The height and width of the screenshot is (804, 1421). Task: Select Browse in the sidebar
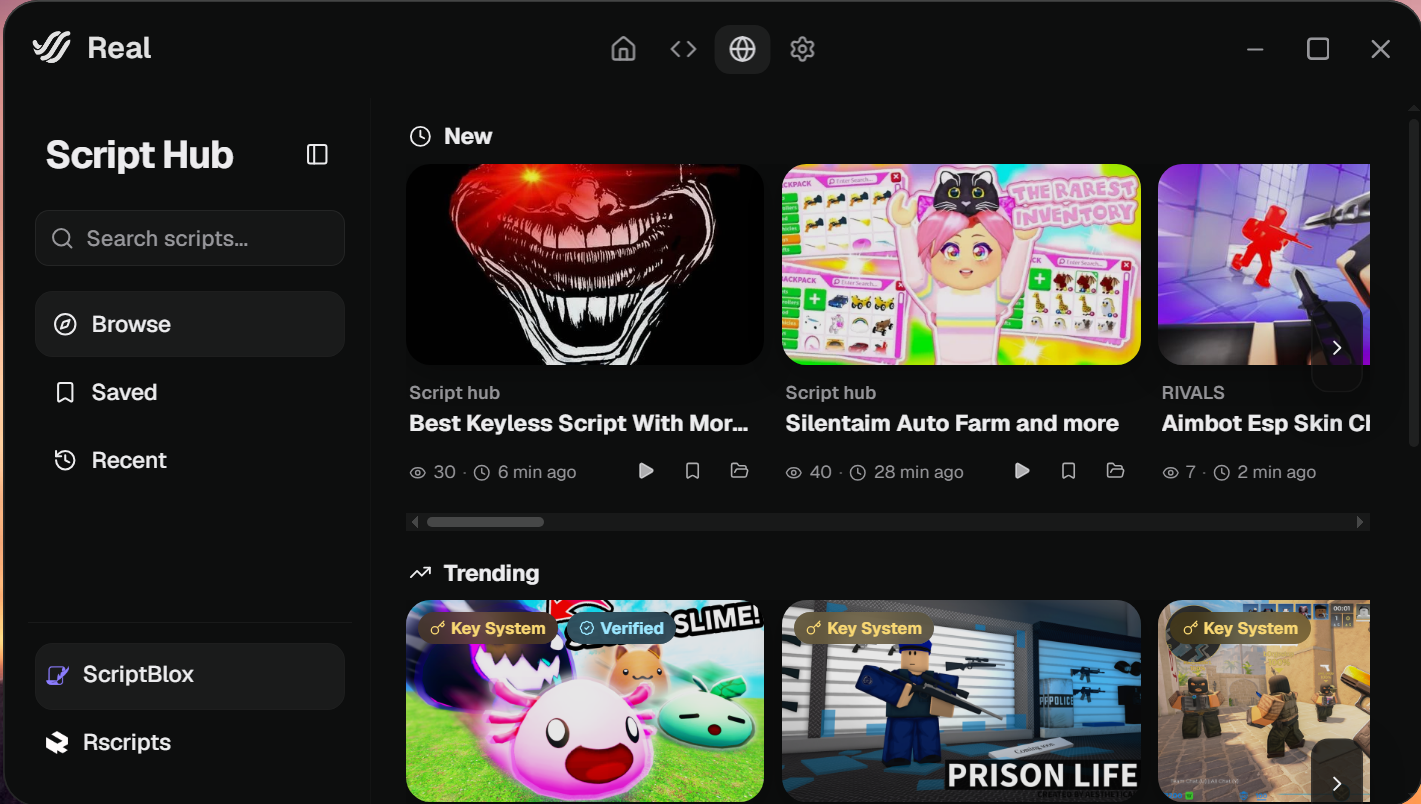click(190, 324)
